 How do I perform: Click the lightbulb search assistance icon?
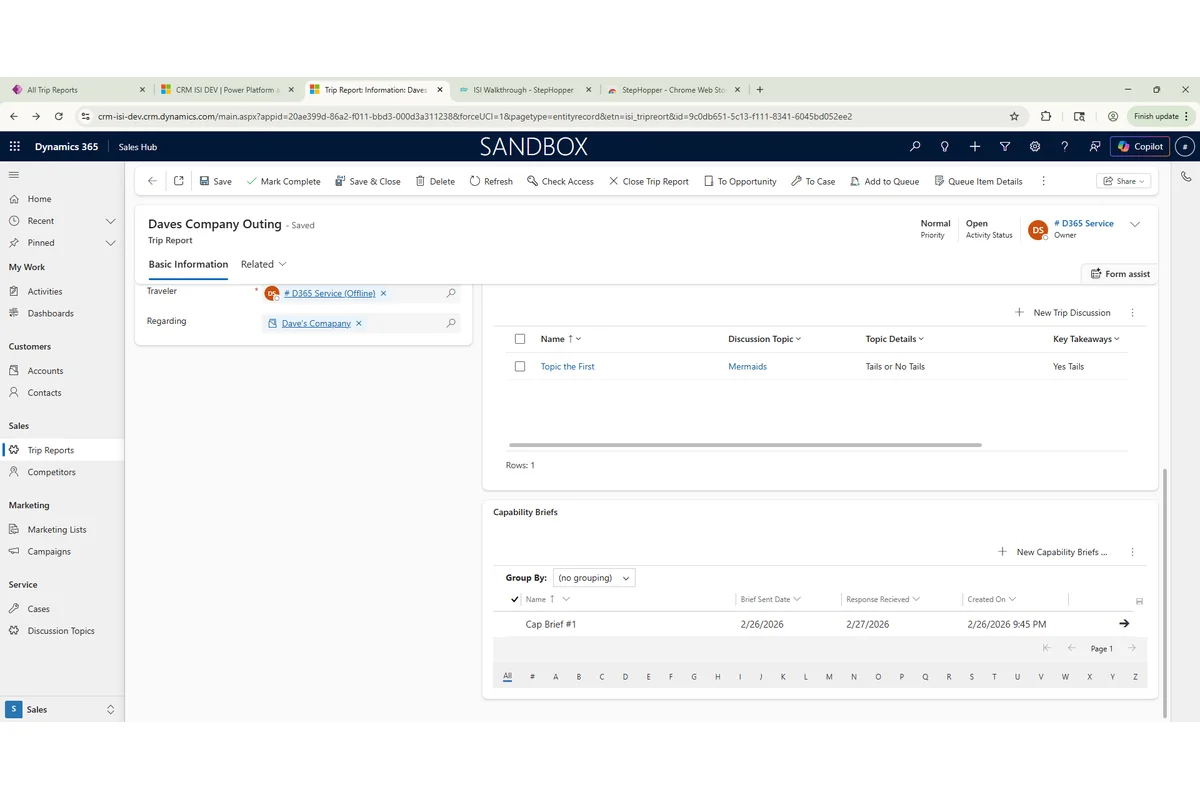click(x=944, y=146)
